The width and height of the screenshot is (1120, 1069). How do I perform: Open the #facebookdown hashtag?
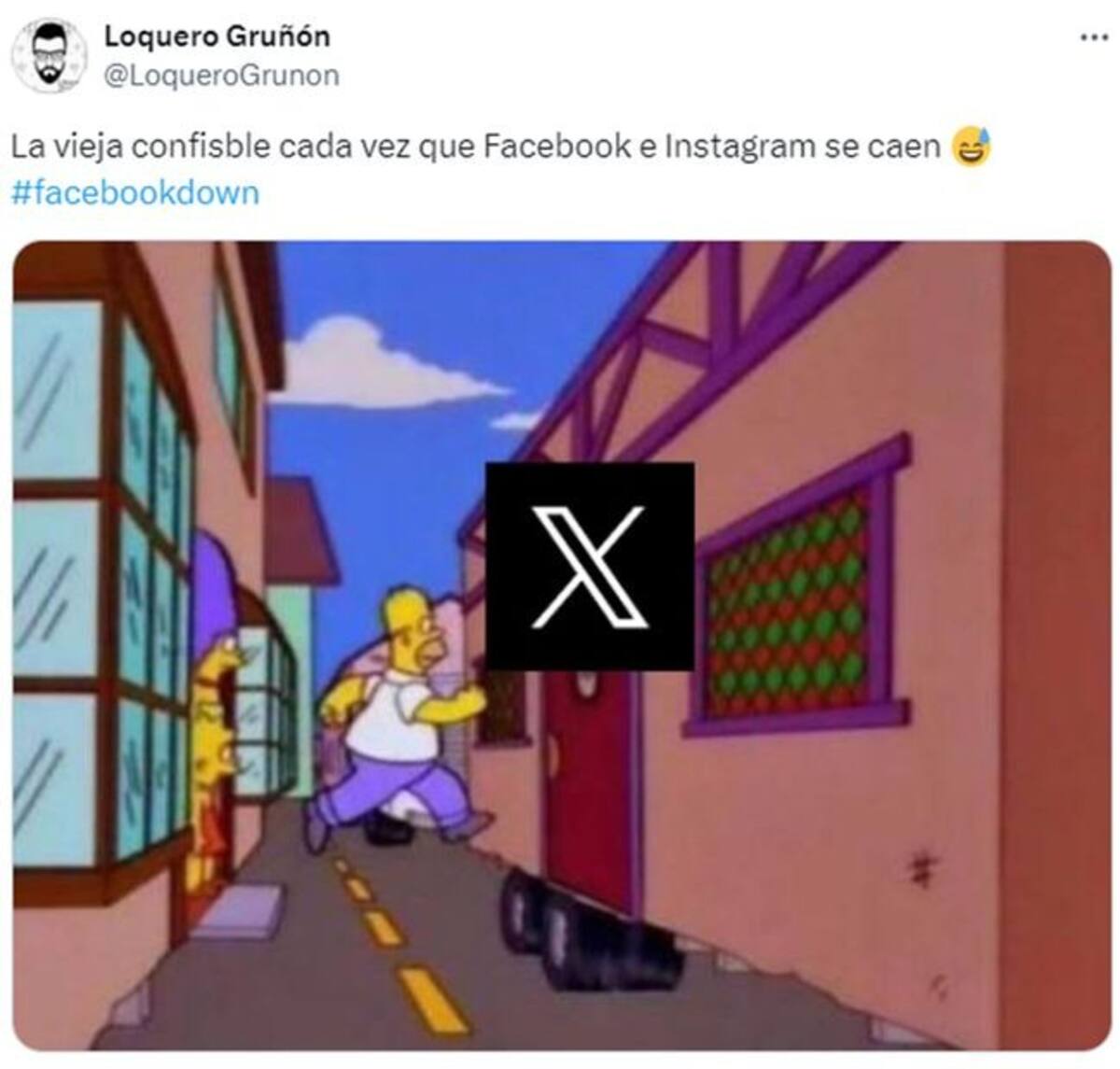point(135,193)
